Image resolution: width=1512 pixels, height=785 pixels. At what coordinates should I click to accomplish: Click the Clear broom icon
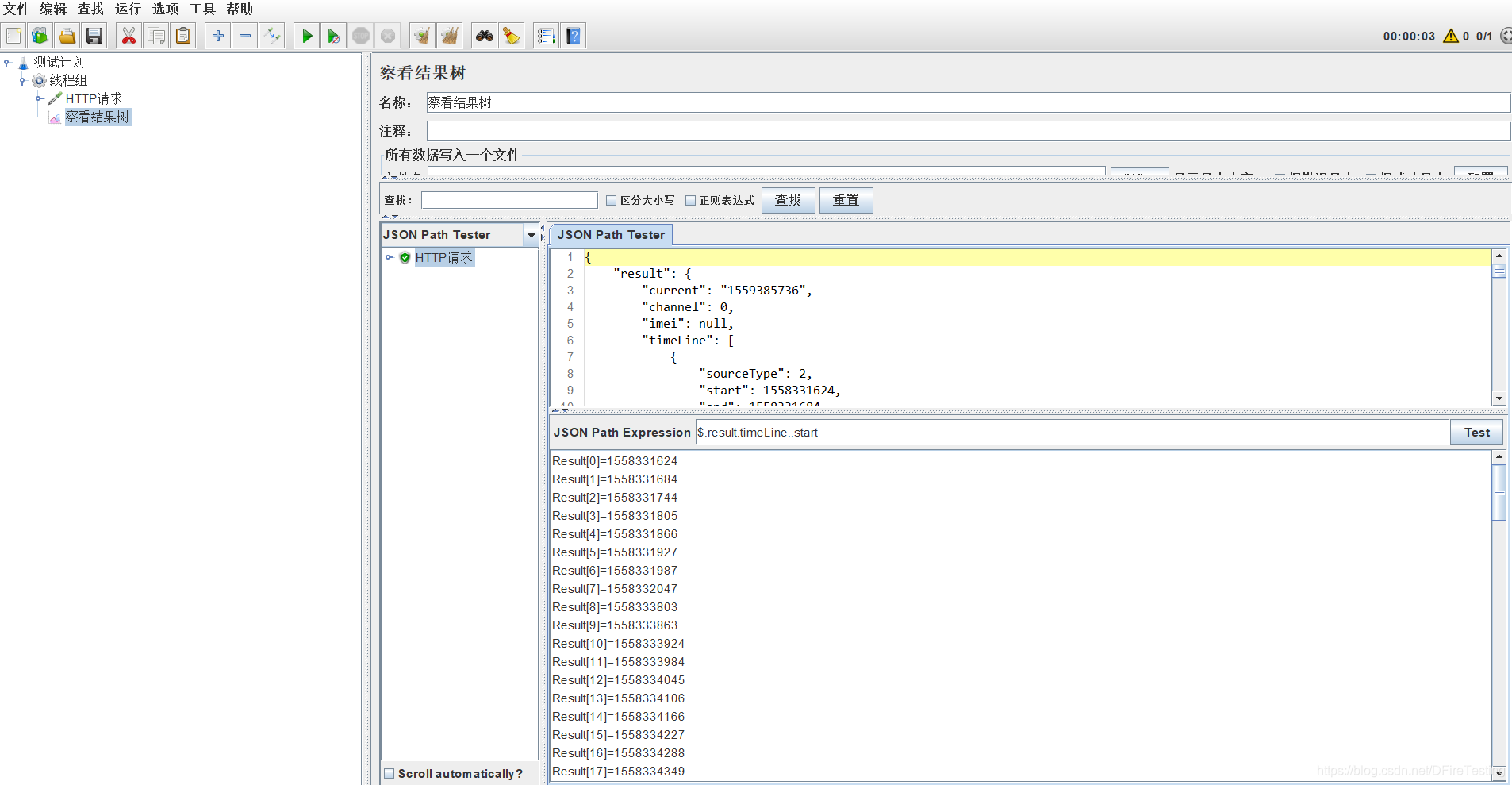[x=423, y=36]
